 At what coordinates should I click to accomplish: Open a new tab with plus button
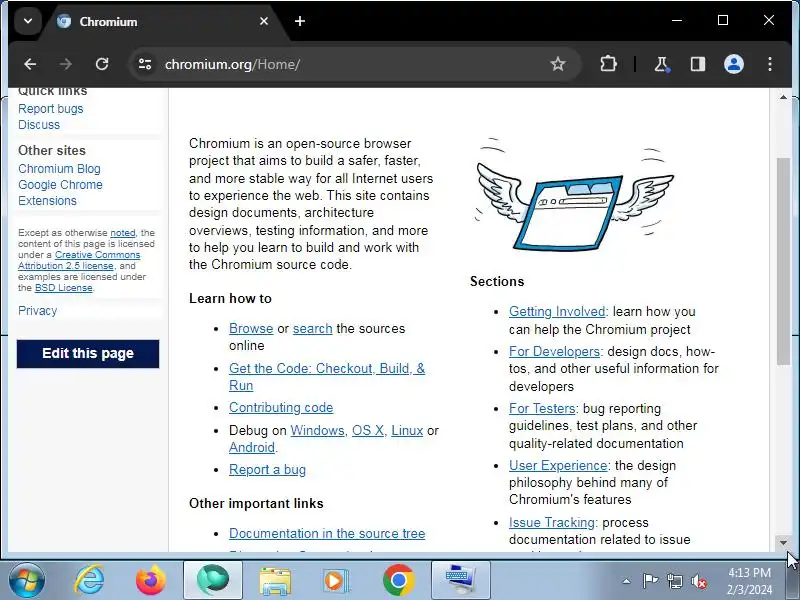point(300,21)
